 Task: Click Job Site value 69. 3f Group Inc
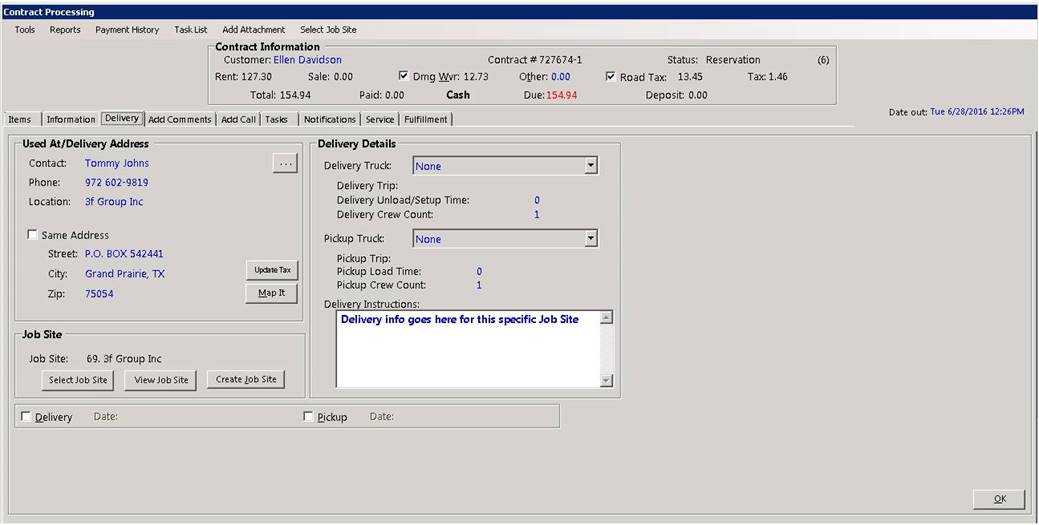124,359
